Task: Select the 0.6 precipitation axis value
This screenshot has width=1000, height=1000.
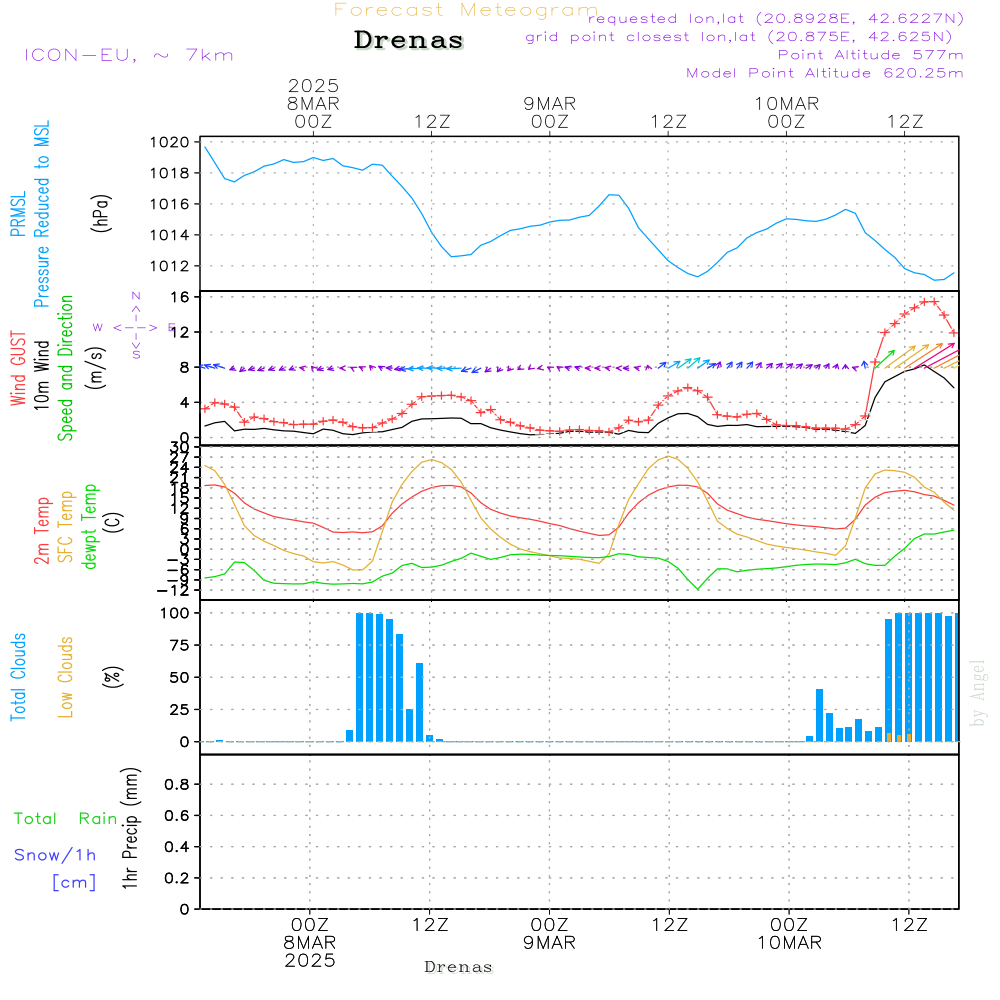Action: coord(177,816)
